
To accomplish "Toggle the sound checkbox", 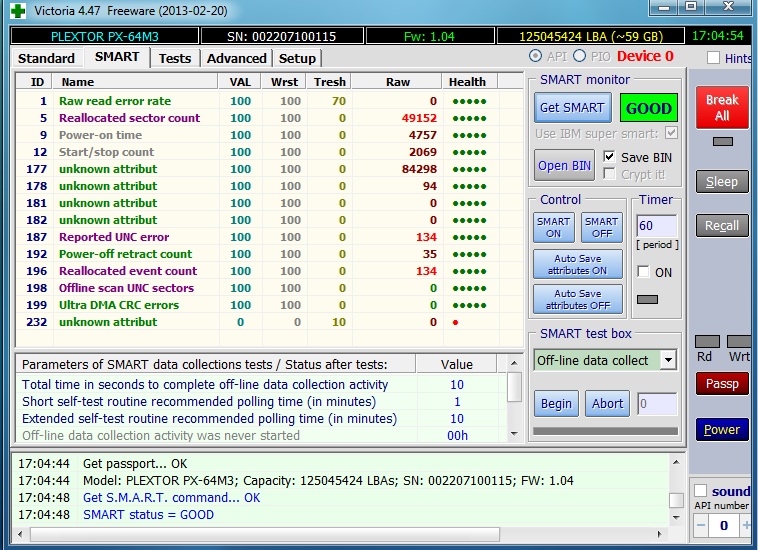I will (x=700, y=491).
